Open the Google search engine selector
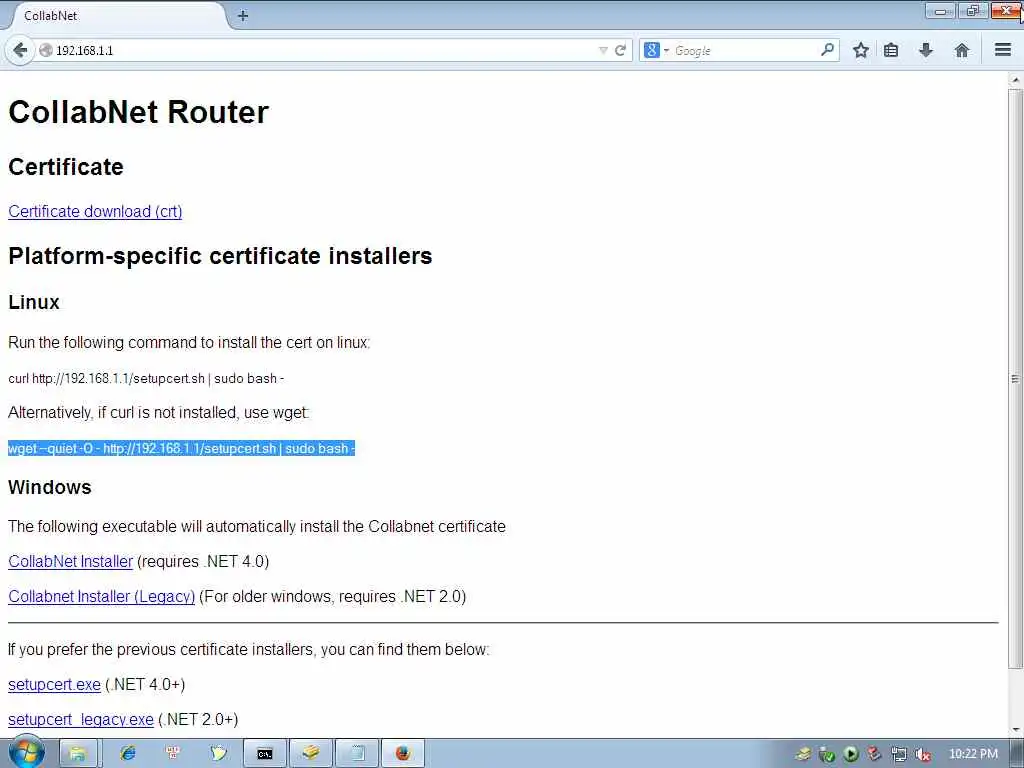This screenshot has width=1024, height=768. (656, 50)
